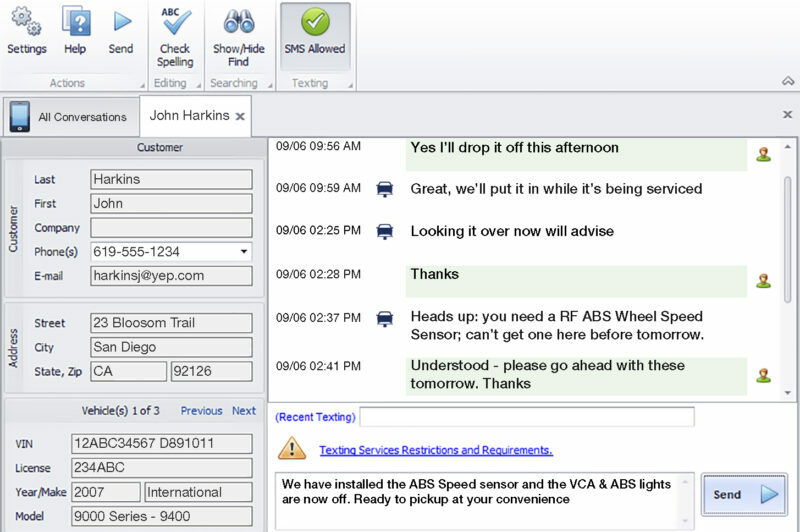This screenshot has height=532, width=800.
Task: Expand the Actions group launcher arrow
Action: point(142,86)
